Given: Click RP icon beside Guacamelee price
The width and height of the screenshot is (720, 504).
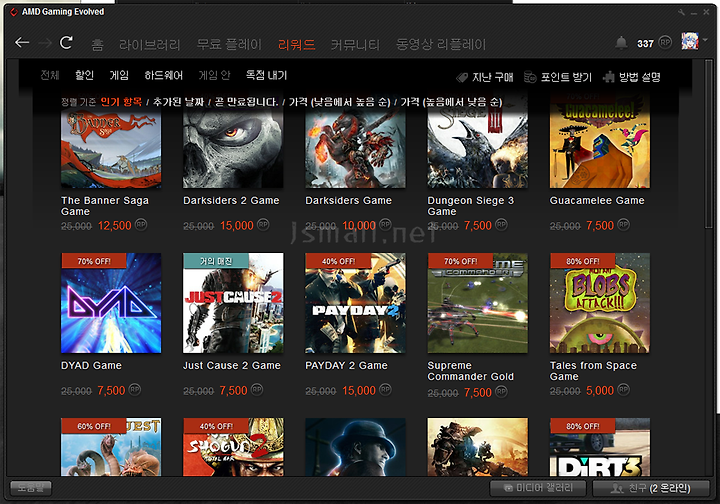Looking at the screenshot, I should [x=624, y=224].
